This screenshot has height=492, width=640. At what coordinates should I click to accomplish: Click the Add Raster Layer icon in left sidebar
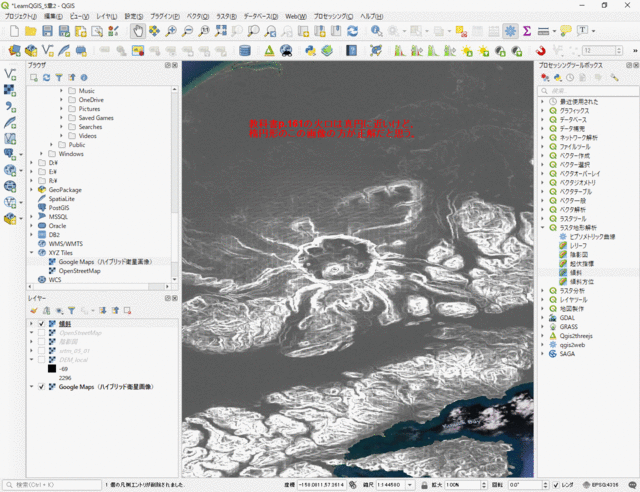tap(10, 90)
